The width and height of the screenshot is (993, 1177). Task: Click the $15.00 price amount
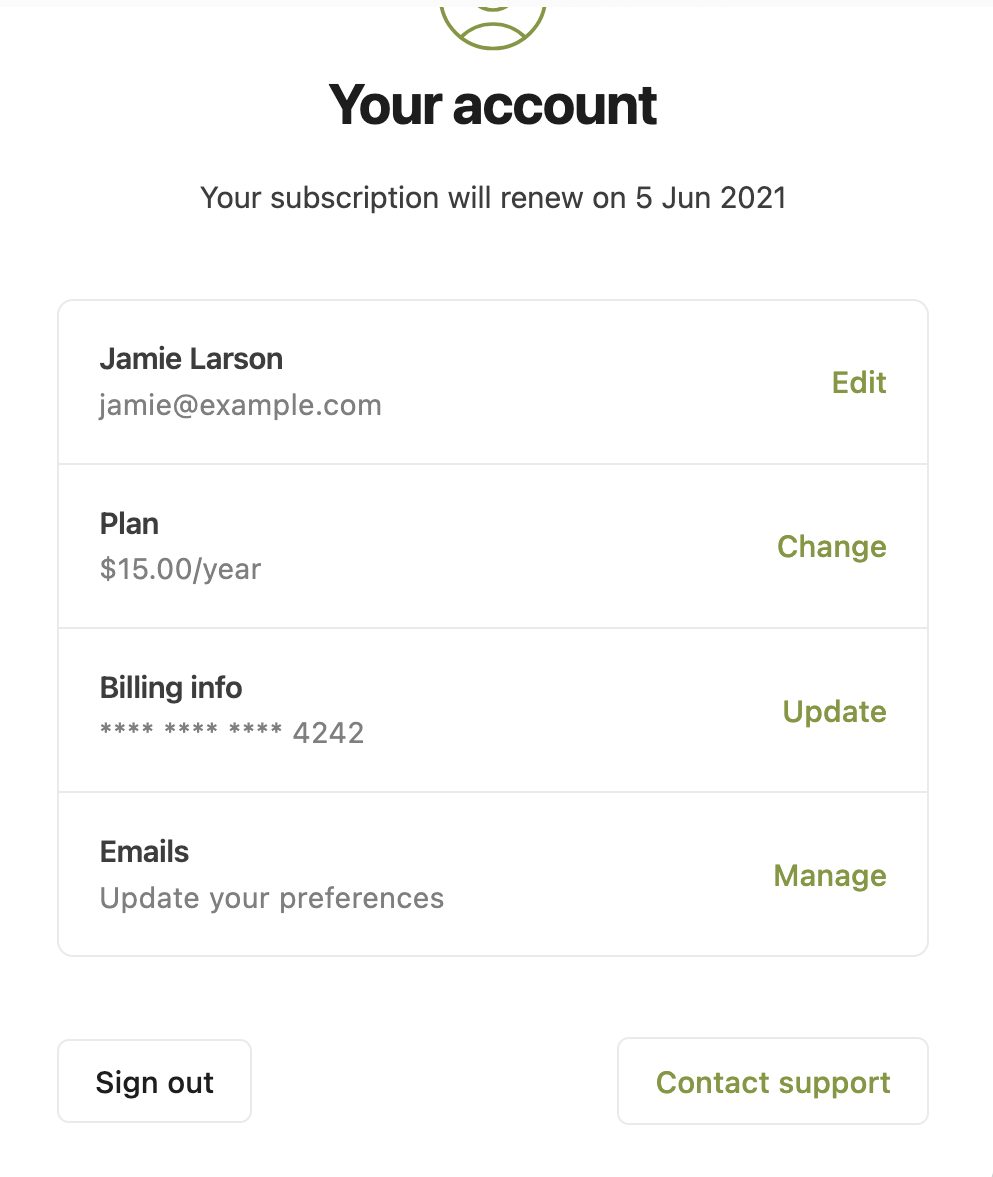click(145, 569)
